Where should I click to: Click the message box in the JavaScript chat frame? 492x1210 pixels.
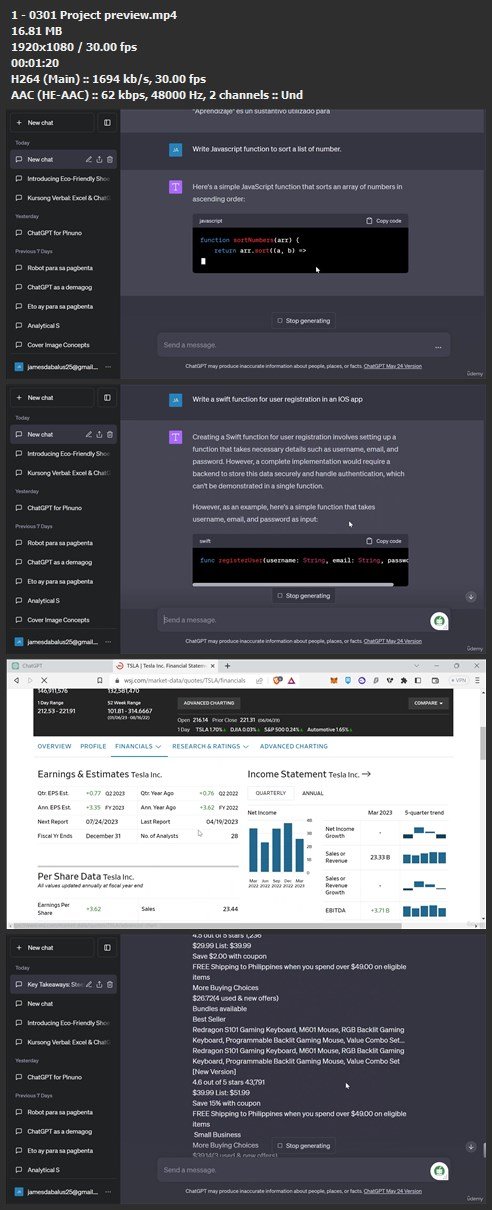click(x=303, y=345)
